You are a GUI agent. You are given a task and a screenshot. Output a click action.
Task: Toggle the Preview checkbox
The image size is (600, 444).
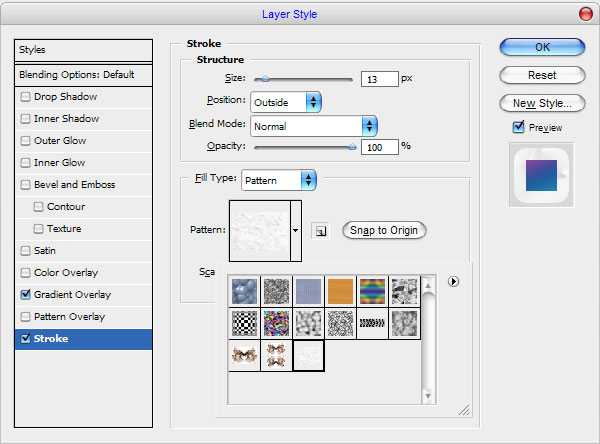coord(518,127)
